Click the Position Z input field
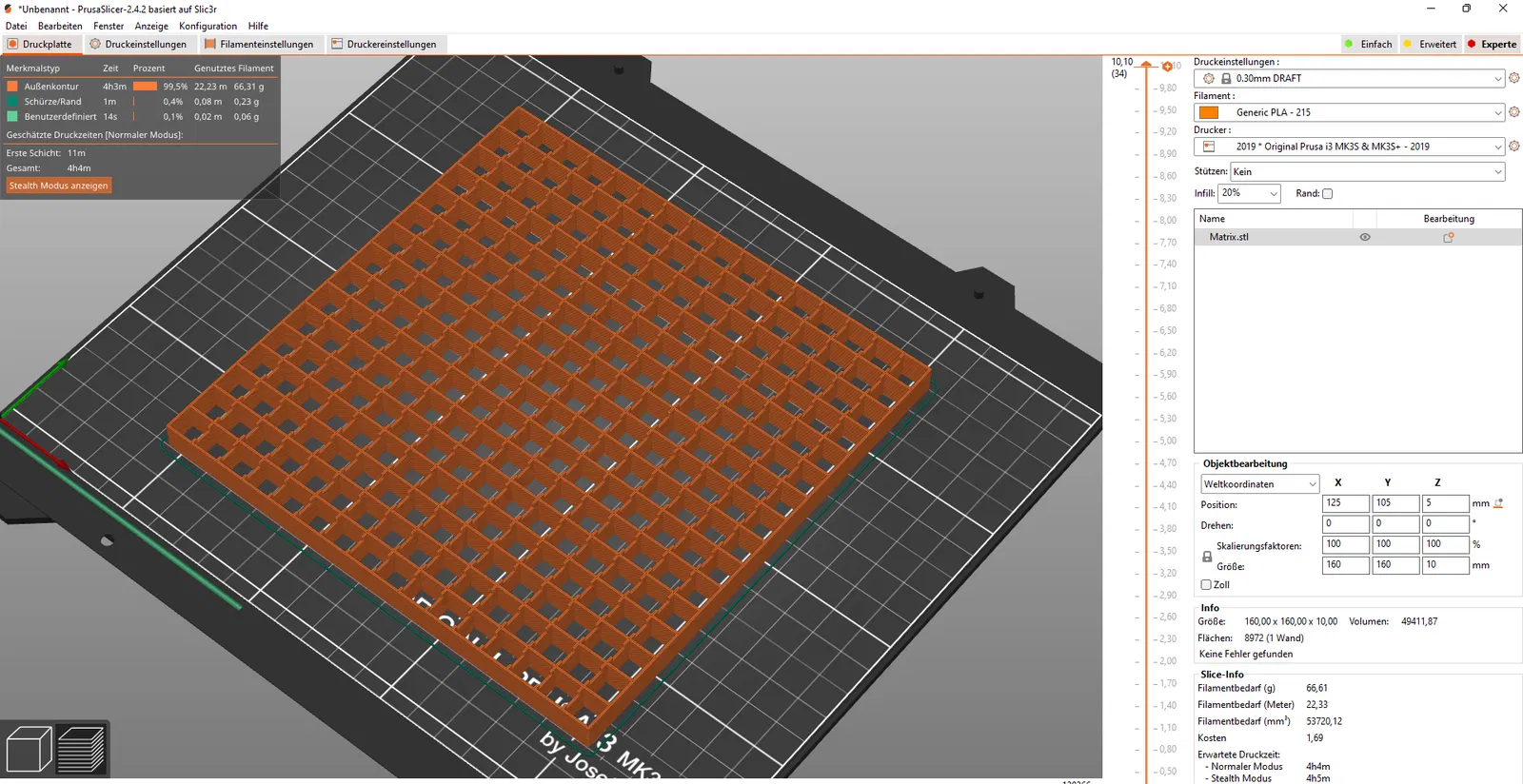The image size is (1523, 784). [1445, 503]
